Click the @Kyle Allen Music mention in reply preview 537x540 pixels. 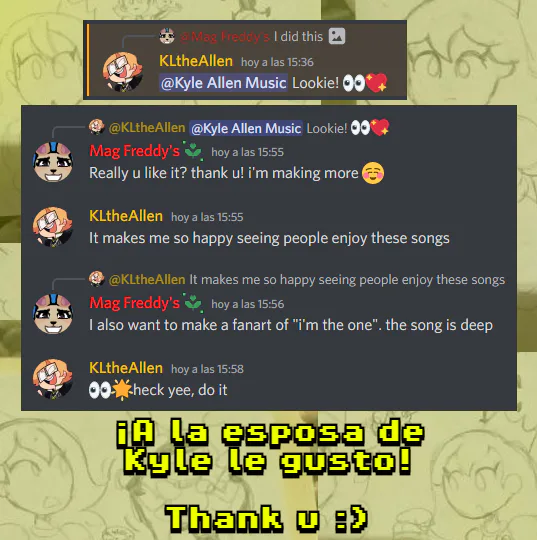click(x=246, y=128)
